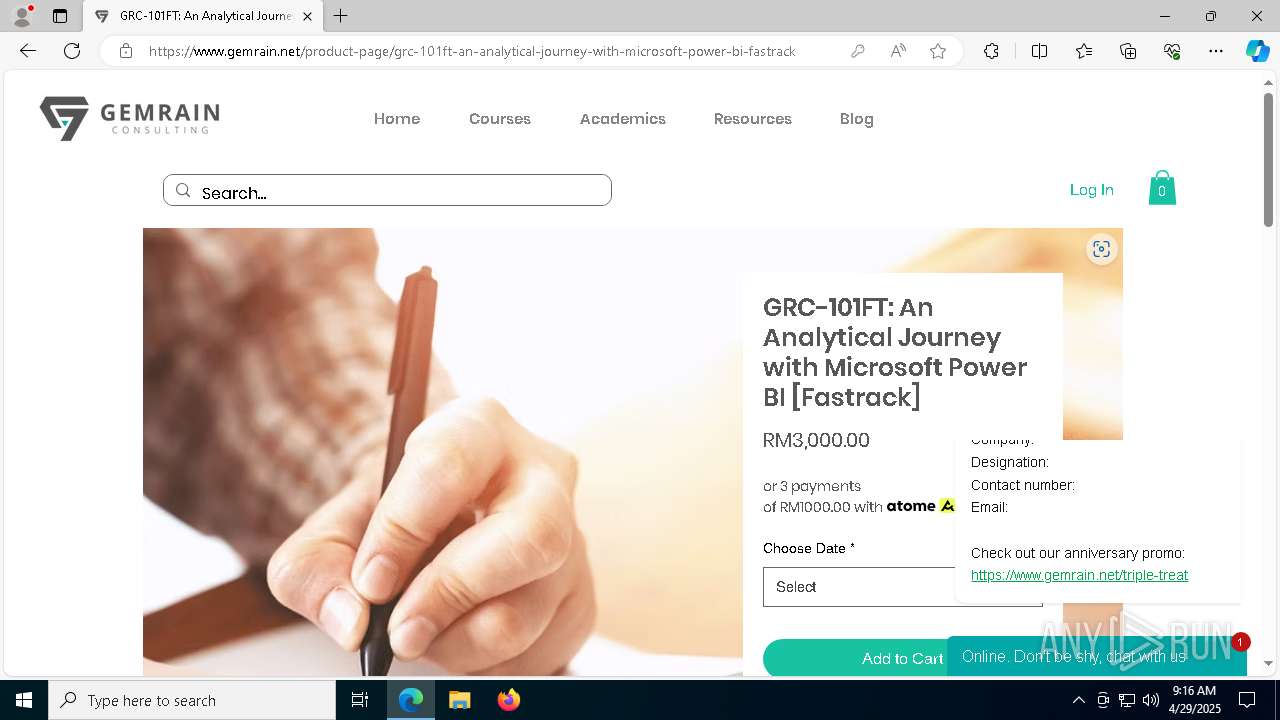The width and height of the screenshot is (1280, 720).
Task: Launch Microsoft Edge from taskbar
Action: coord(411,700)
